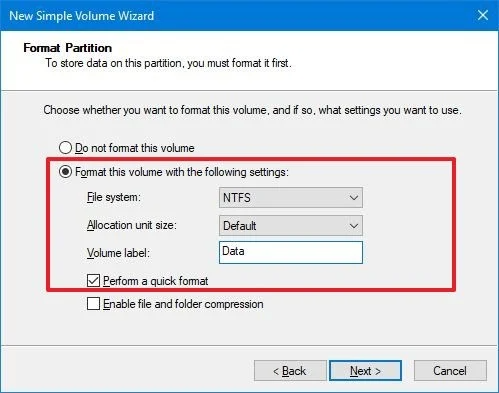Click the New Simple Volume Wizard title bar
Viewport: 499px width, 393px height.
click(x=233, y=15)
